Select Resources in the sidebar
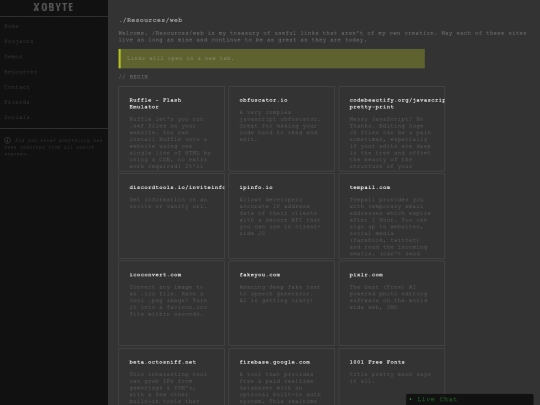The image size is (540, 405). click(x=20, y=72)
